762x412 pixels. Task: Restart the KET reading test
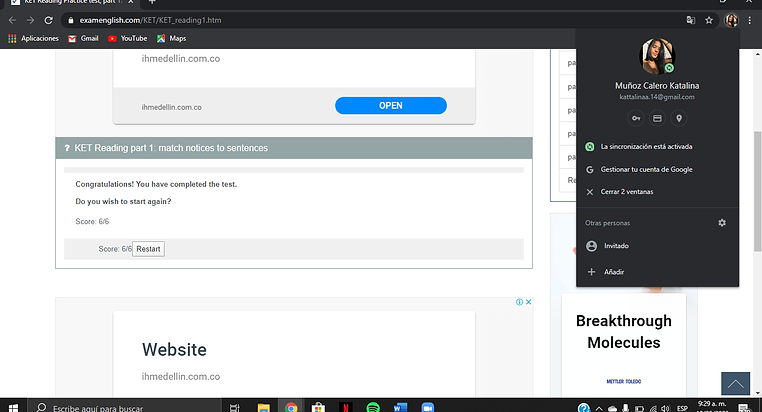pyautogui.click(x=148, y=249)
